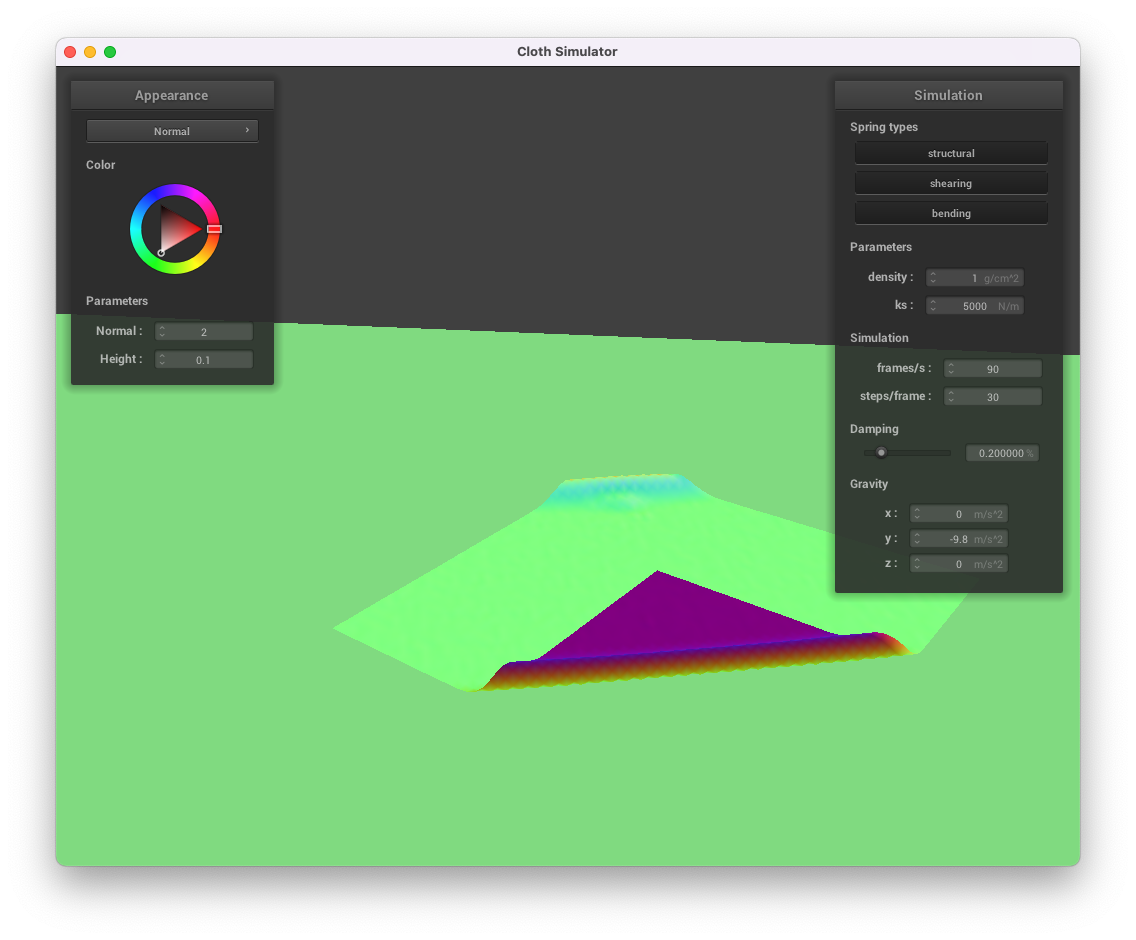This screenshot has height=940, width=1136.
Task: Click inside the red color triangle
Action: [x=176, y=228]
